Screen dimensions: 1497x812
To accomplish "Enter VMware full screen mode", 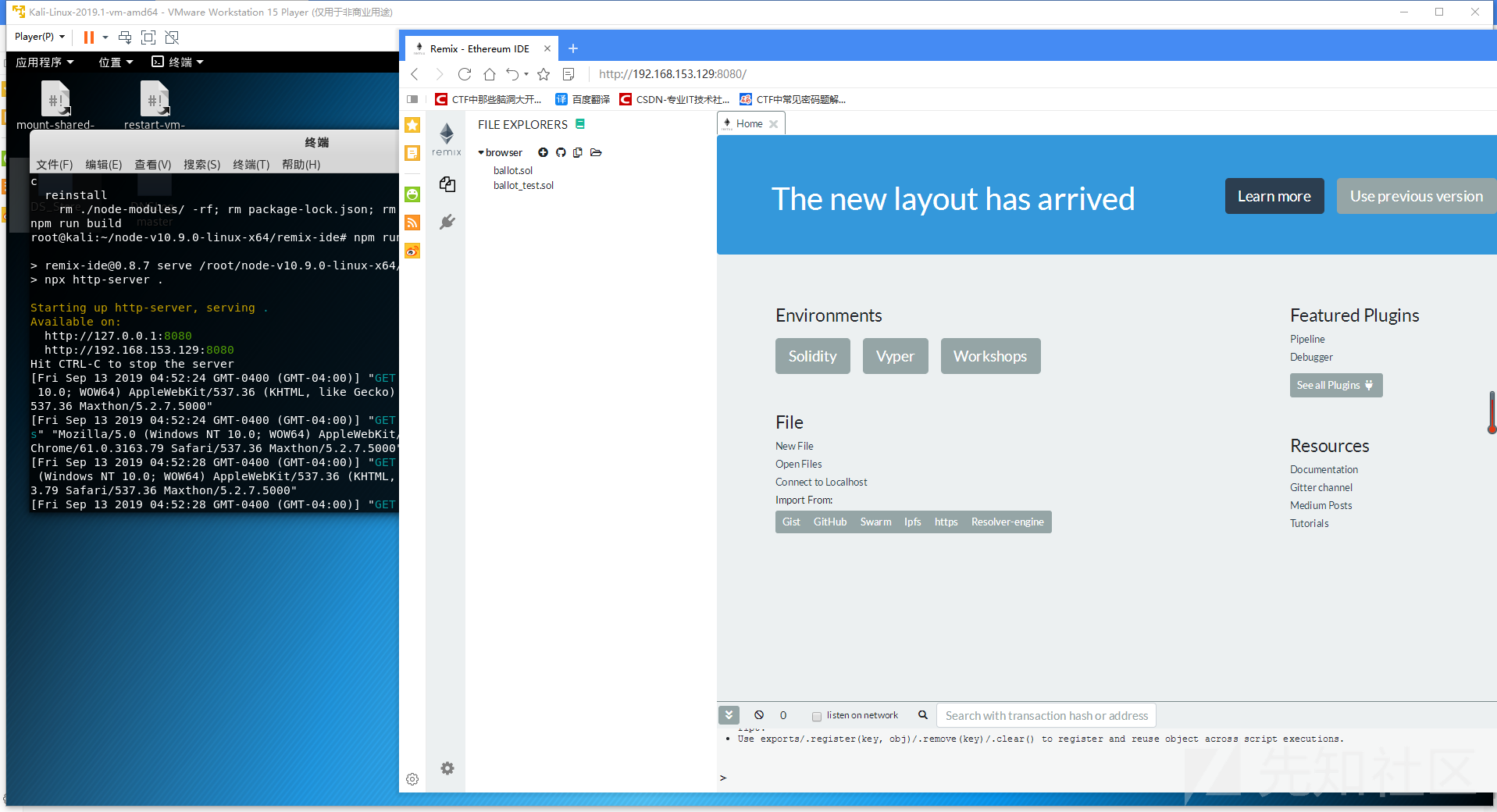I will [x=148, y=37].
